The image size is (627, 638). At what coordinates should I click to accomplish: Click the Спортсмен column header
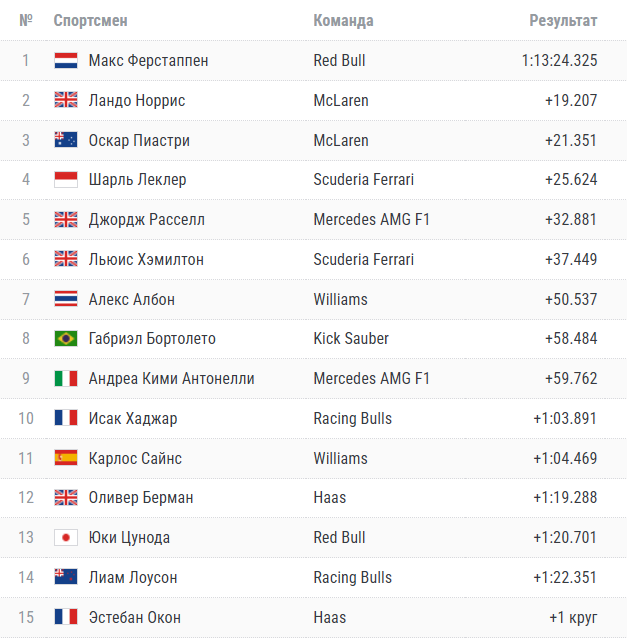[90, 21]
